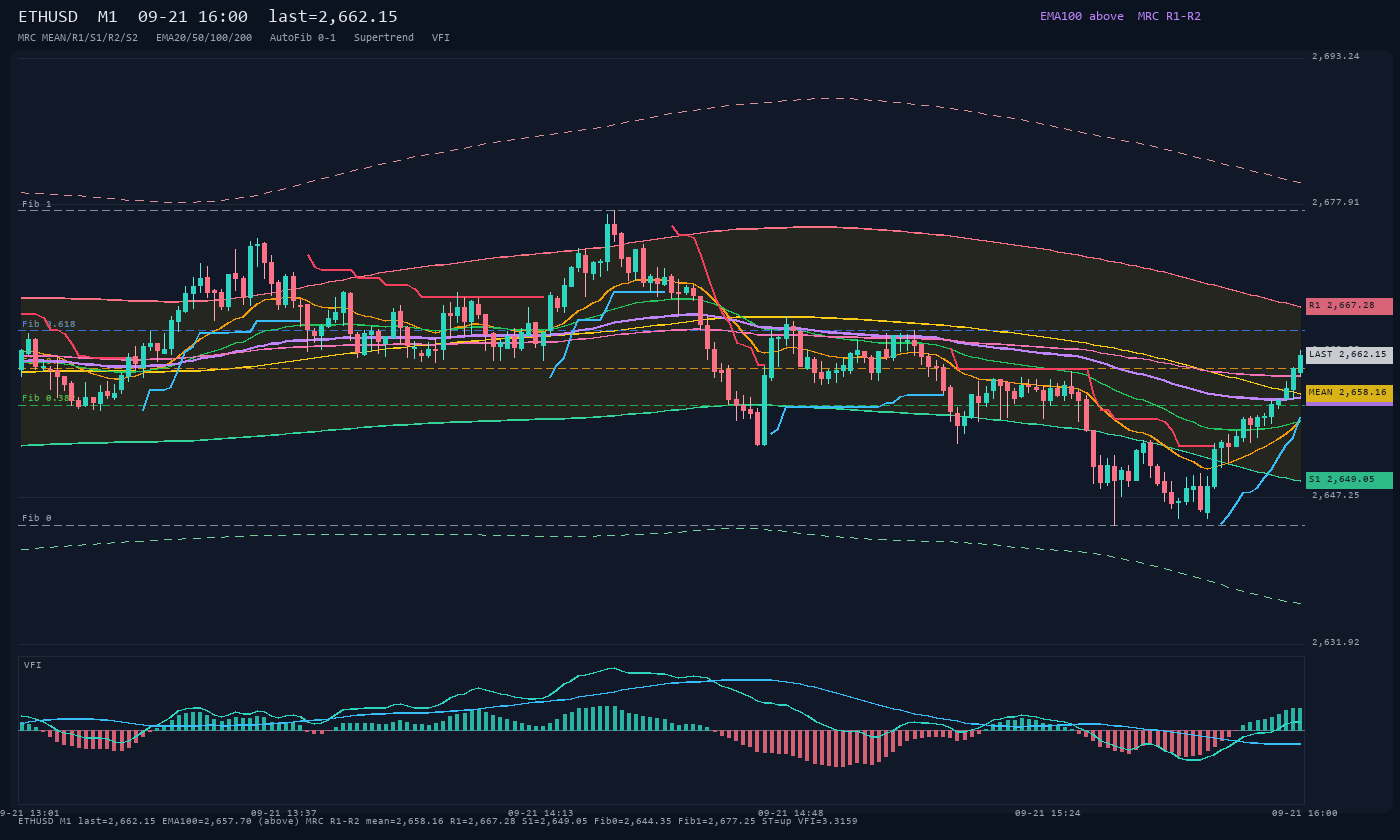Image resolution: width=1400 pixels, height=840 pixels.
Task: Click the EMA20/50/100/200 legend entry
Action: (x=204, y=38)
